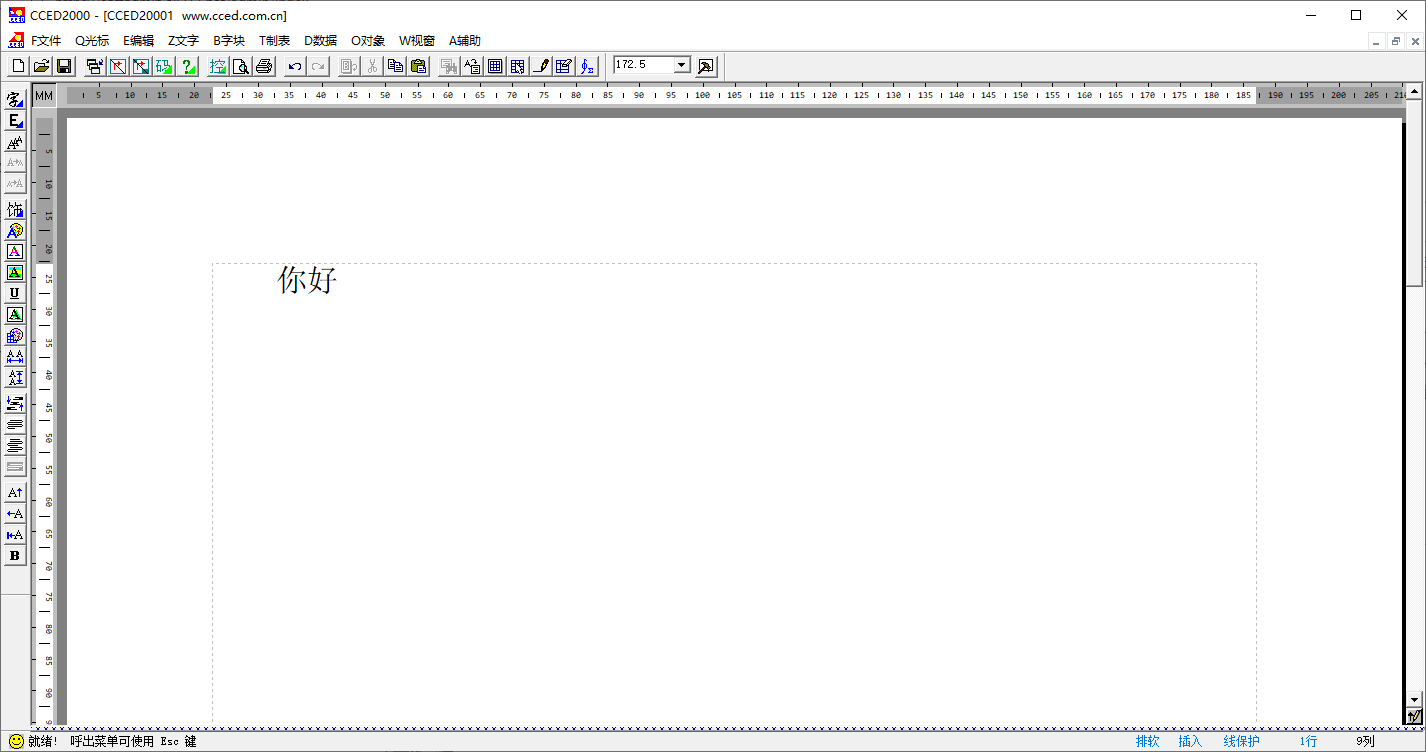Open a file with the folder icon
The width and height of the screenshot is (1426, 752).
pyautogui.click(x=41, y=66)
